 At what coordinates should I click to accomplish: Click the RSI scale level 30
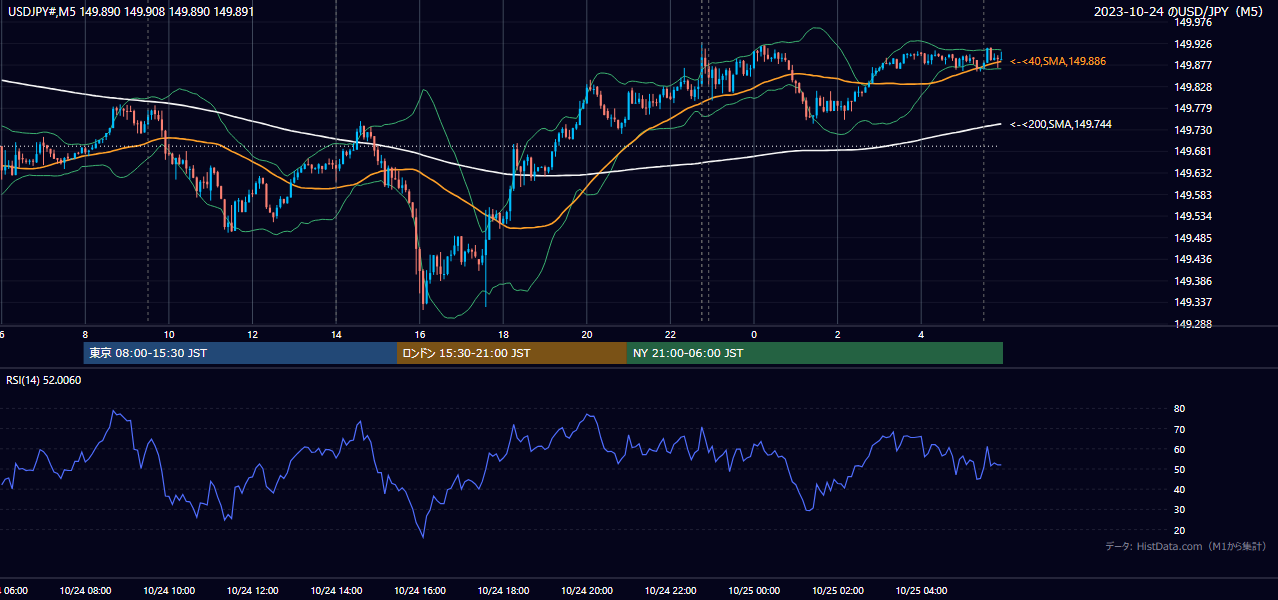coord(1179,509)
